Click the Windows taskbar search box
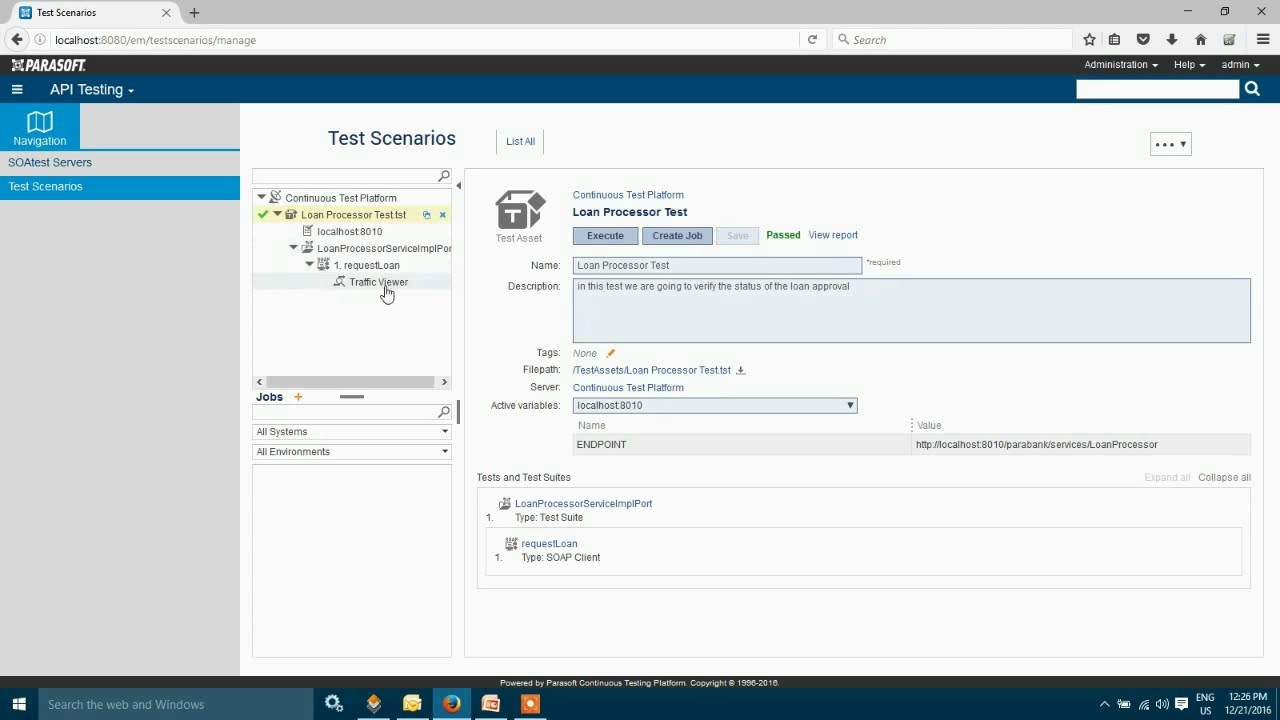 click(x=176, y=704)
